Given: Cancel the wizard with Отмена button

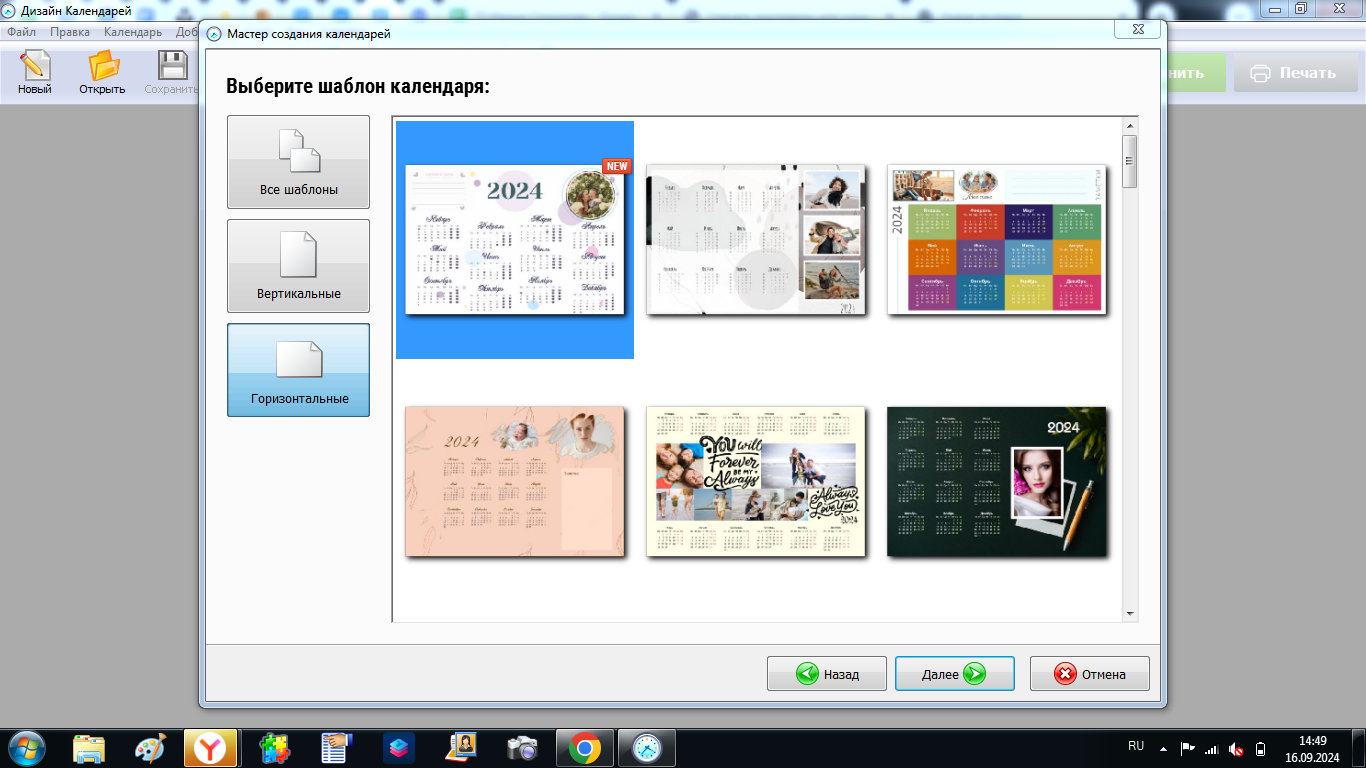Looking at the screenshot, I should point(1089,674).
